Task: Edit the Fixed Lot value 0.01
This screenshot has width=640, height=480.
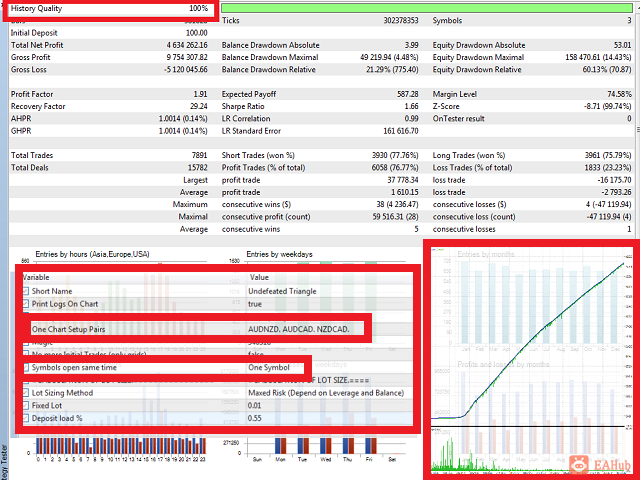Action: pyautogui.click(x=254, y=405)
